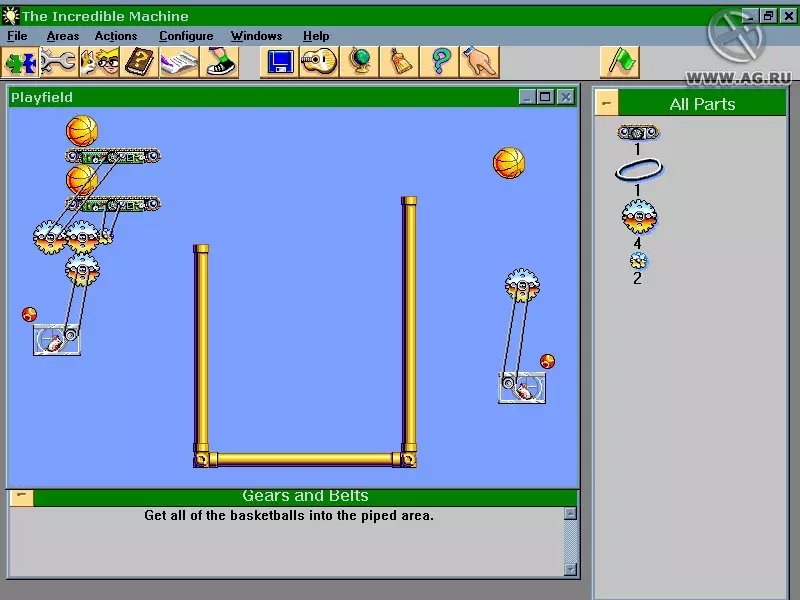This screenshot has width=800, height=600.
Task: Open the Windows menu
Action: pos(256,36)
